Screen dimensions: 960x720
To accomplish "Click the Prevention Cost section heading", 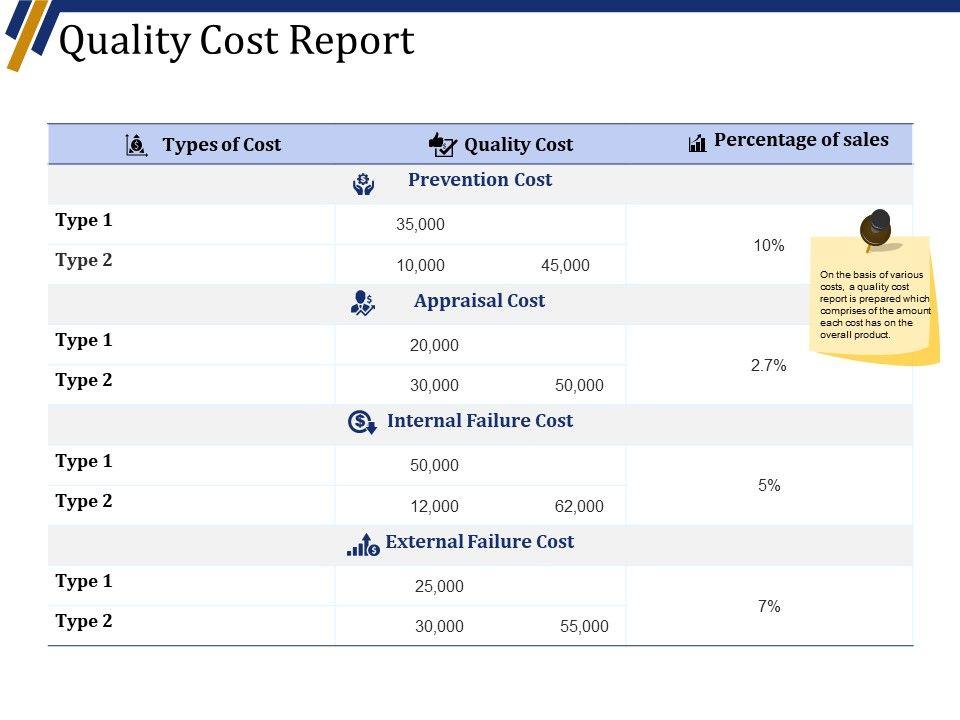I will (x=480, y=180).
